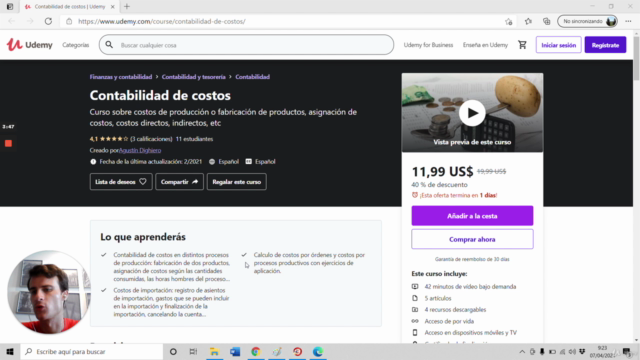Click the microphone tray icon
The image size is (640, 360).
coord(542,352)
